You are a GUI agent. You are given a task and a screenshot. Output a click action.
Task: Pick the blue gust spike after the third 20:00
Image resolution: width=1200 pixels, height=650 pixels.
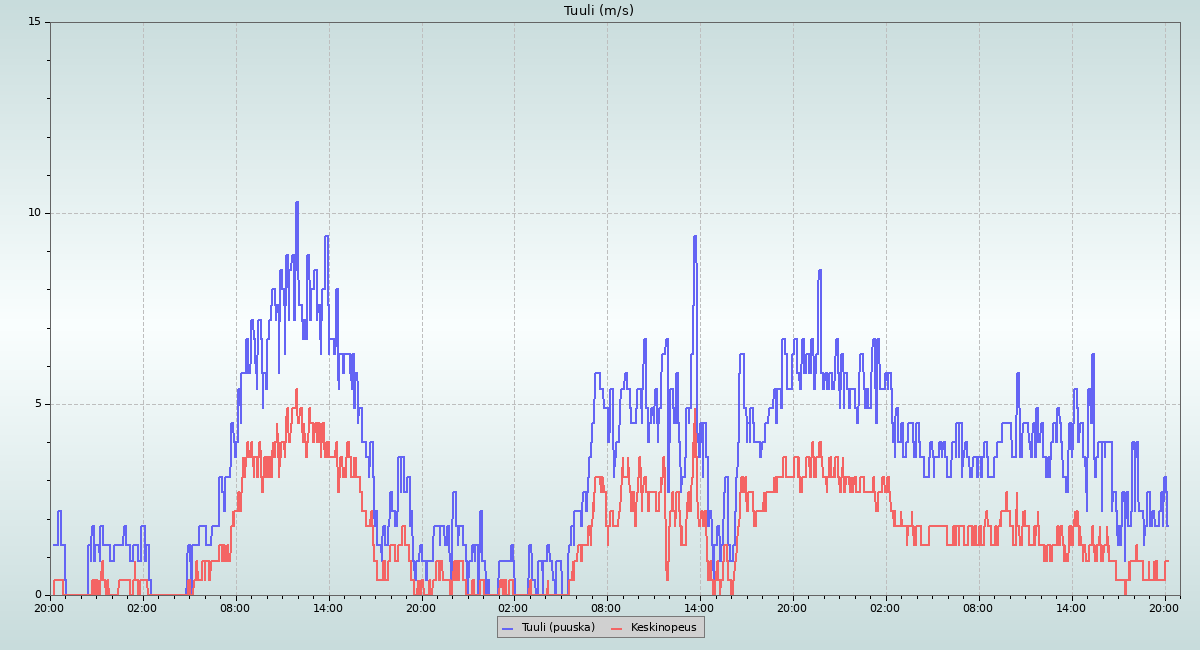pos(820,271)
